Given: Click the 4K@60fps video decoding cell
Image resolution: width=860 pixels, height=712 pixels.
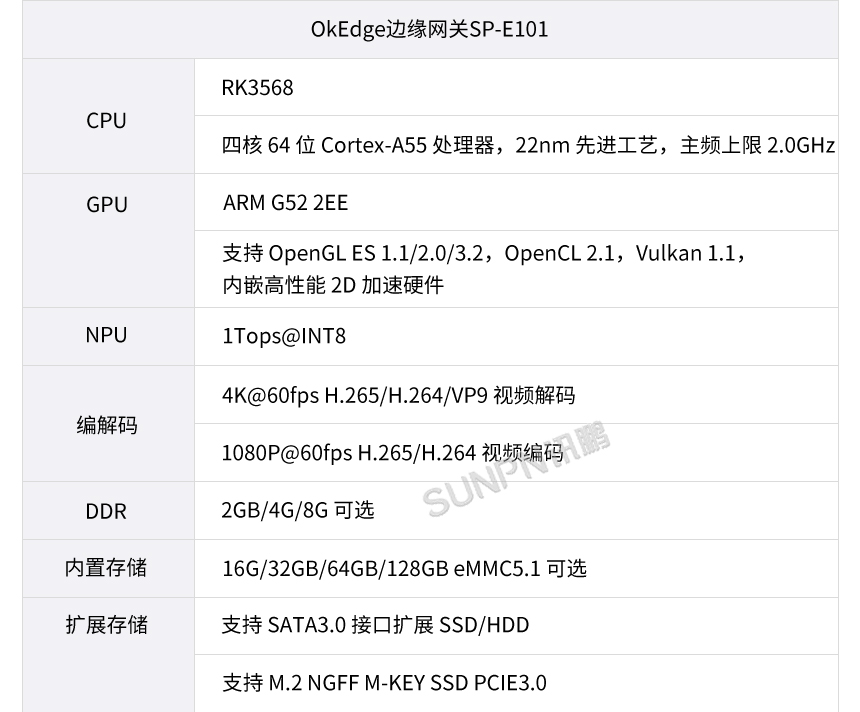Looking at the screenshot, I should click(x=398, y=395).
